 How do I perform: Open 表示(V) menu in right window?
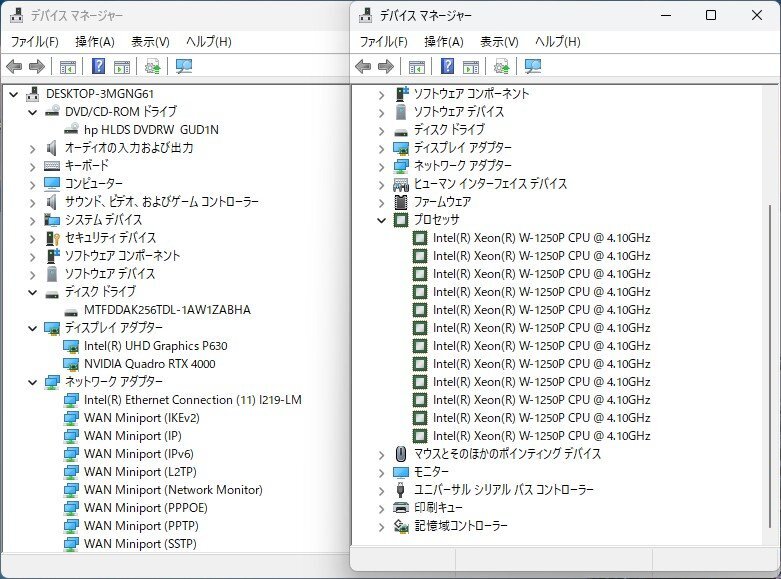[499, 41]
